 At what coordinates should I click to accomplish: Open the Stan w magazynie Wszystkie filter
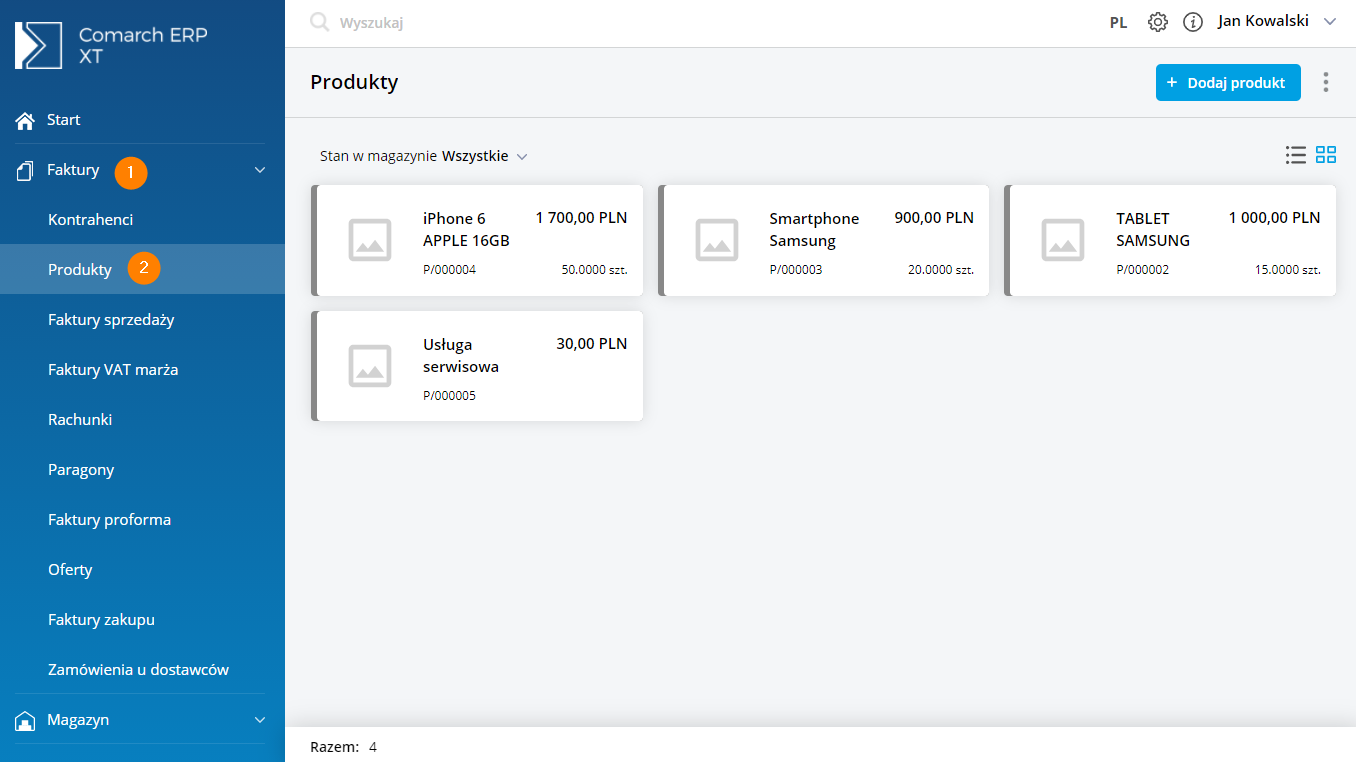coord(423,156)
